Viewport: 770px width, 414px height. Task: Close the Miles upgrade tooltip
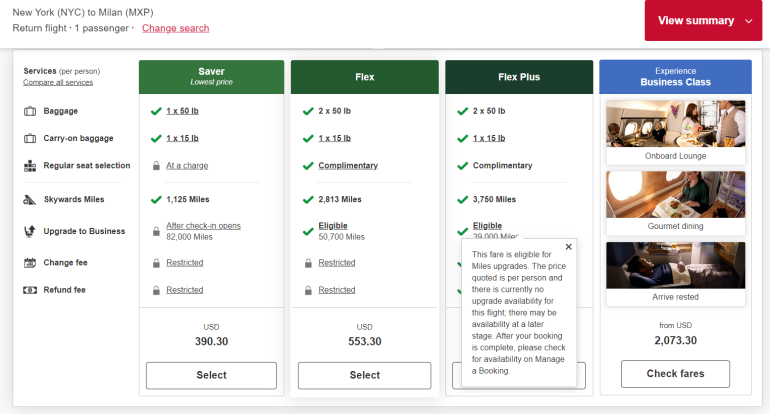click(569, 246)
